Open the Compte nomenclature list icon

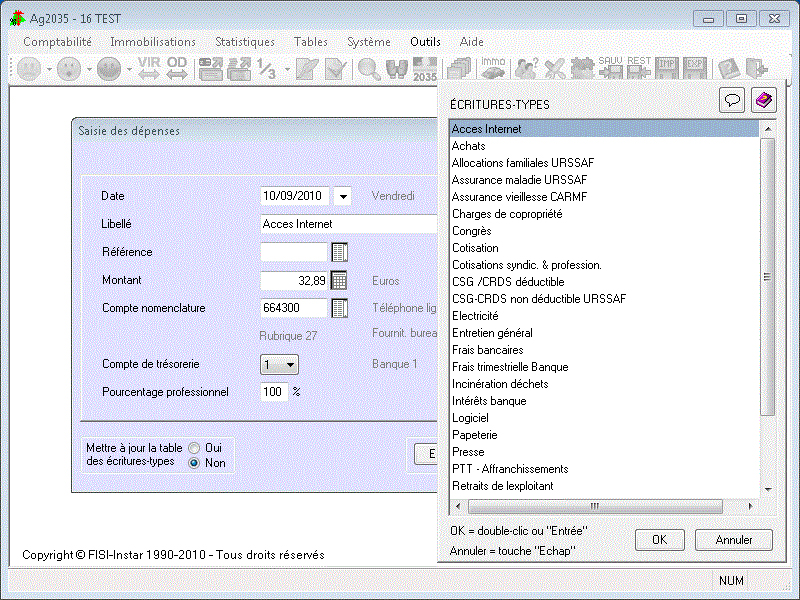tap(339, 308)
